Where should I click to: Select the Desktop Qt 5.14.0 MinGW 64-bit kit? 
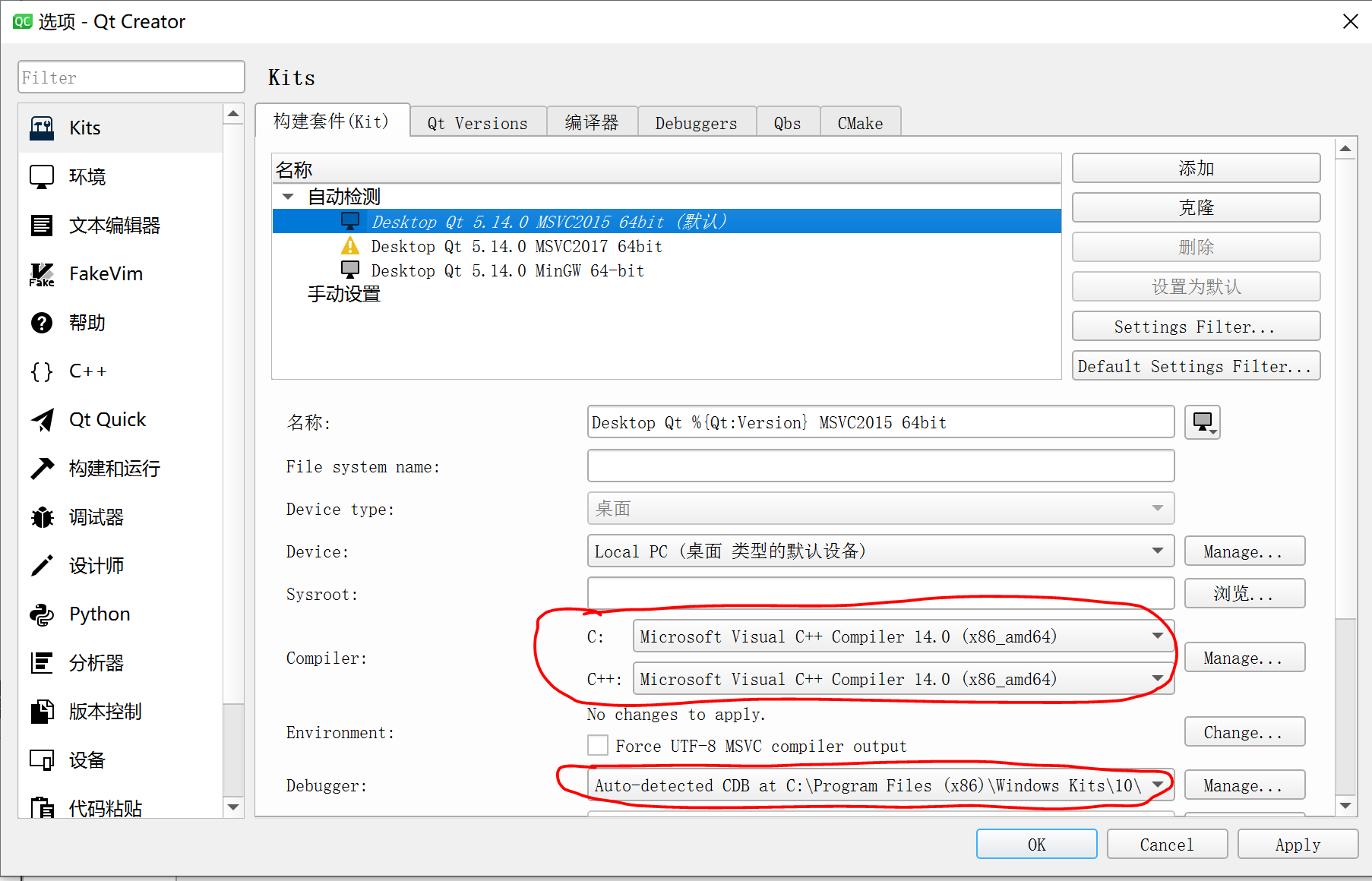(507, 270)
